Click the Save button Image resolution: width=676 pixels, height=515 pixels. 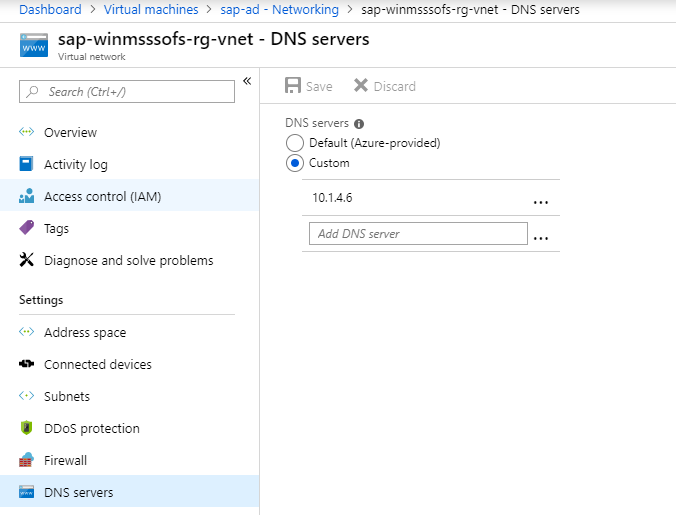pos(308,86)
